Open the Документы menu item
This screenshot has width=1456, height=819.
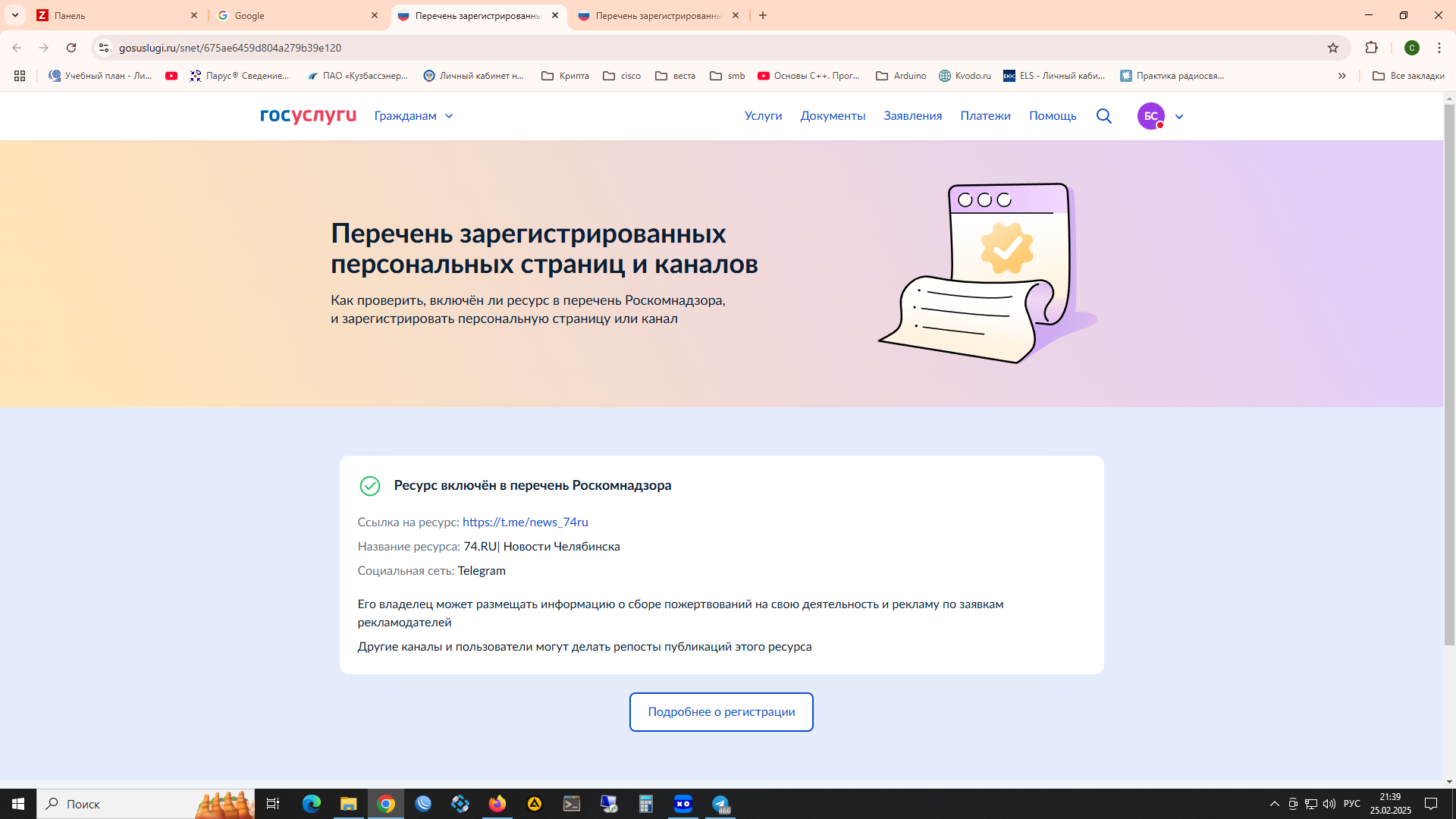point(832,115)
